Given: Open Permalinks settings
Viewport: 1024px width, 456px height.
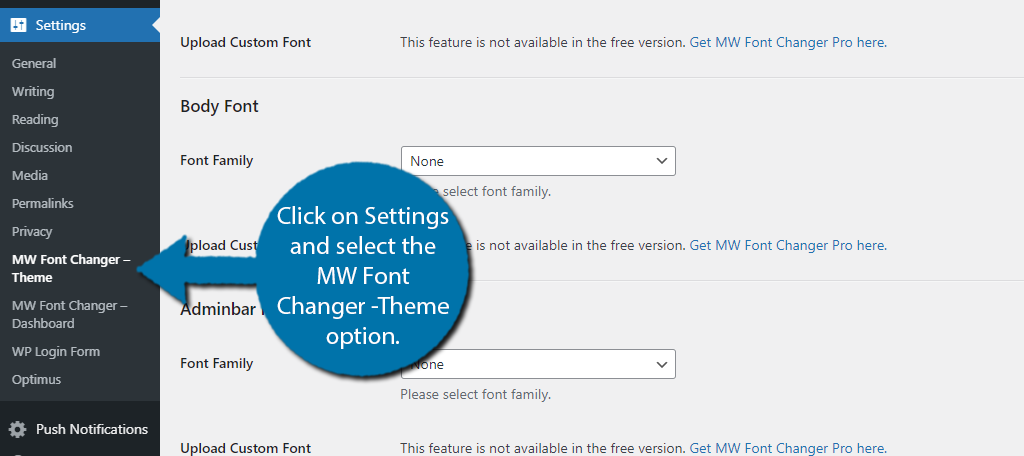Looking at the screenshot, I should [42, 204].
